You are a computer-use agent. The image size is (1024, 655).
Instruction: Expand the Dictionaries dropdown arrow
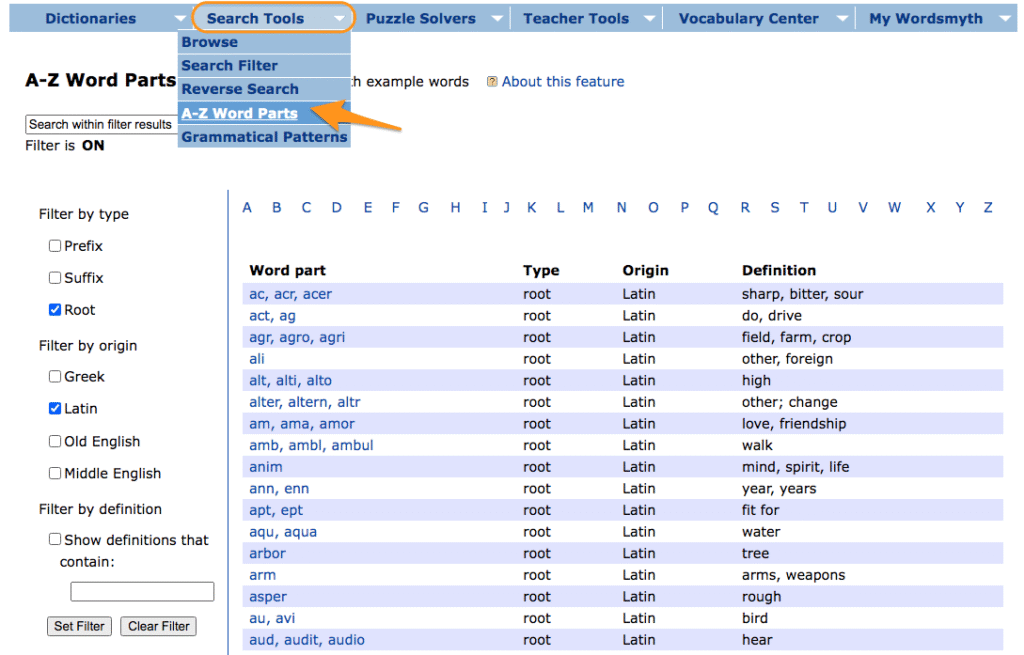pyautogui.click(x=179, y=18)
